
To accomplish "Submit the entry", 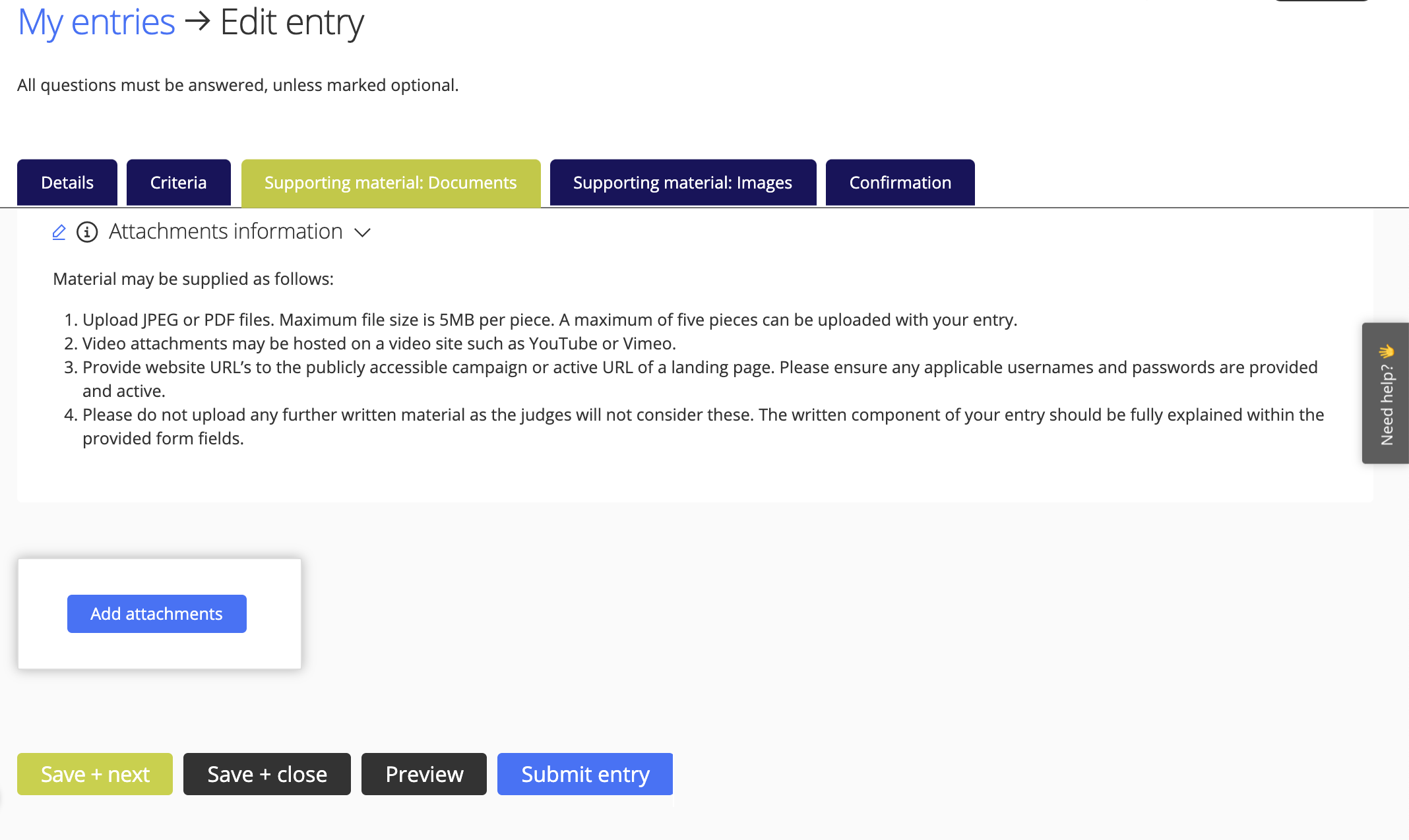I will [584, 773].
